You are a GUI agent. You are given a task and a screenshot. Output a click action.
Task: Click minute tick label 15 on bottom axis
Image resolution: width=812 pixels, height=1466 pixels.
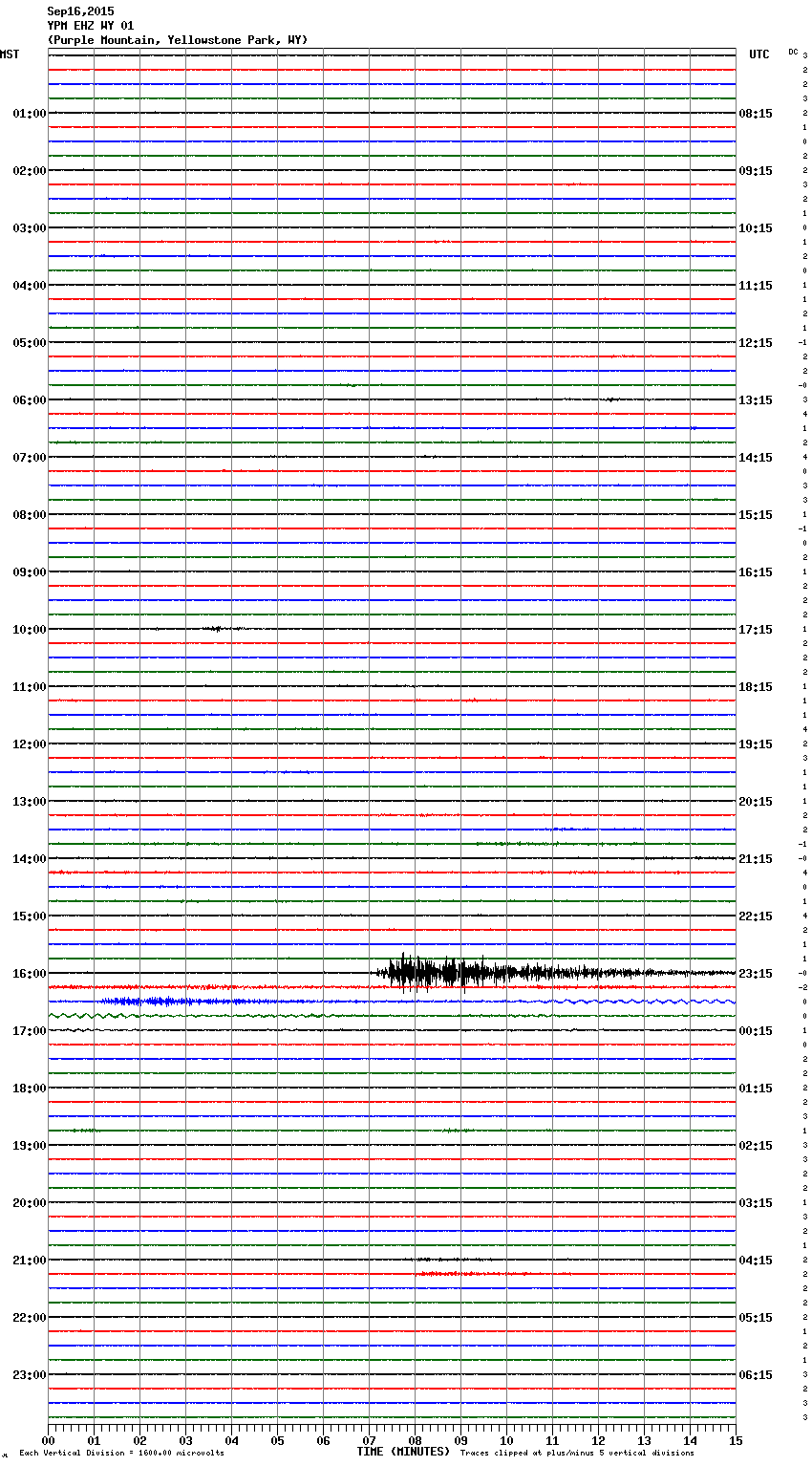point(736,1440)
